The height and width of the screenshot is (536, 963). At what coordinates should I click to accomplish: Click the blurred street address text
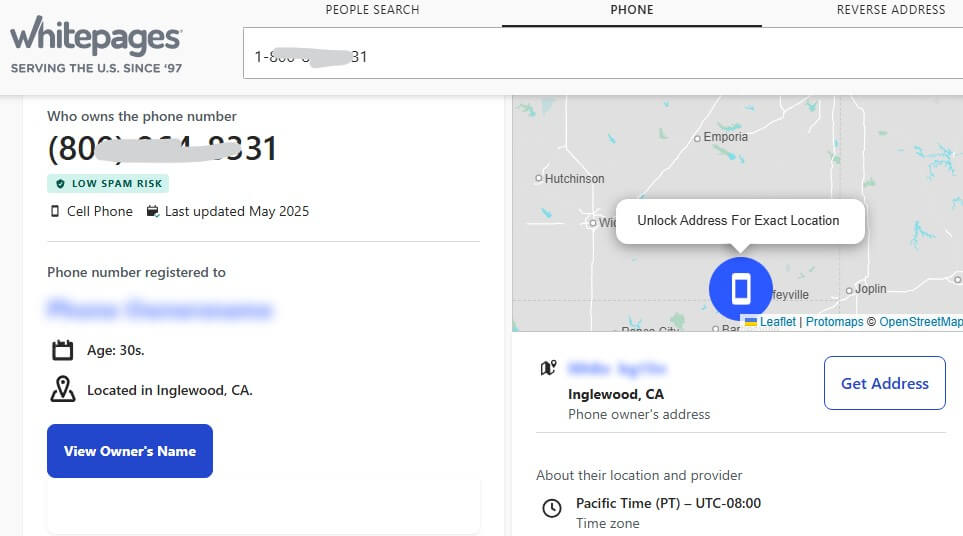(x=617, y=368)
